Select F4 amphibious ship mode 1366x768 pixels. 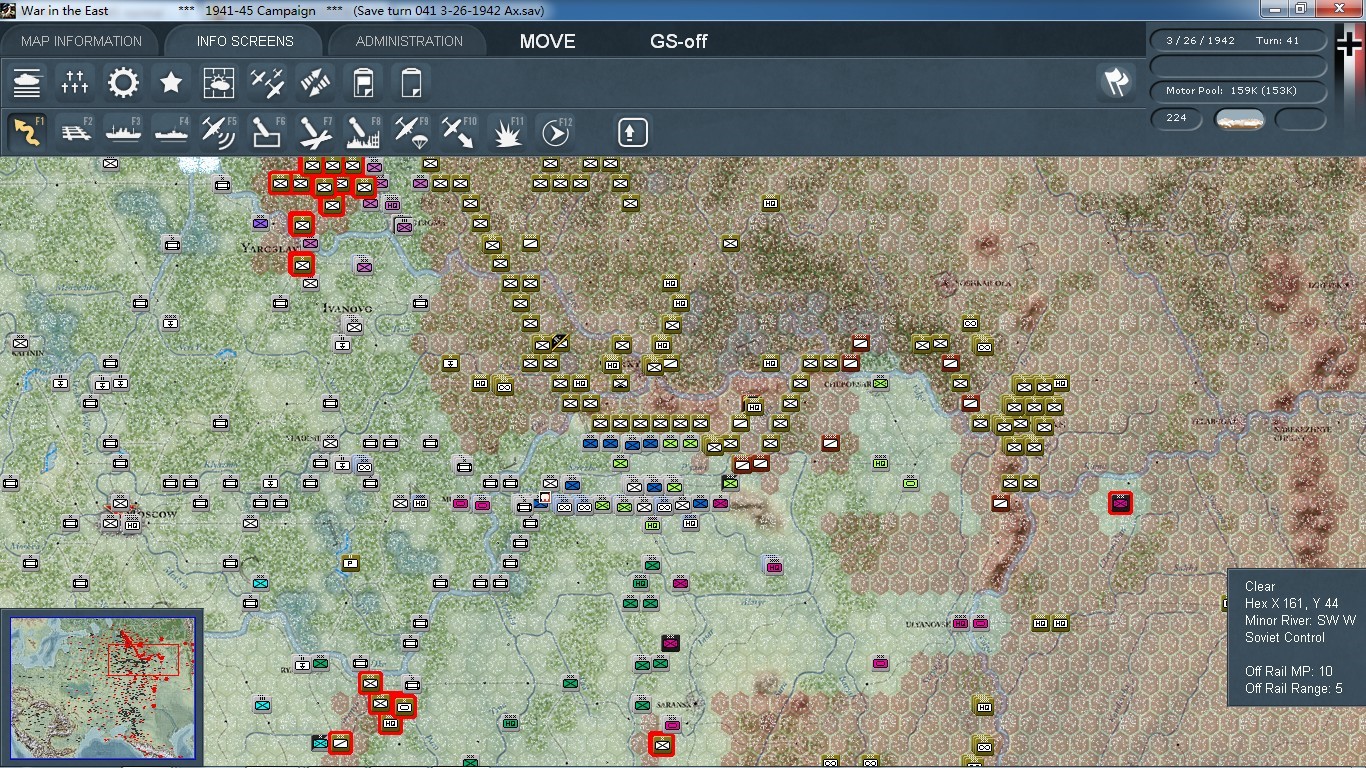click(x=172, y=131)
